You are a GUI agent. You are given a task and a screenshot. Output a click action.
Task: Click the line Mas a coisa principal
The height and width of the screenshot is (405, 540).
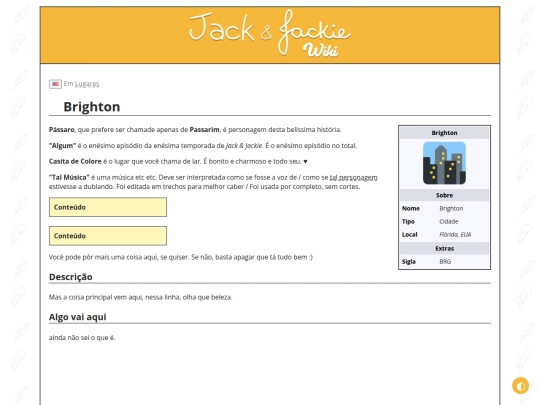tap(141, 297)
